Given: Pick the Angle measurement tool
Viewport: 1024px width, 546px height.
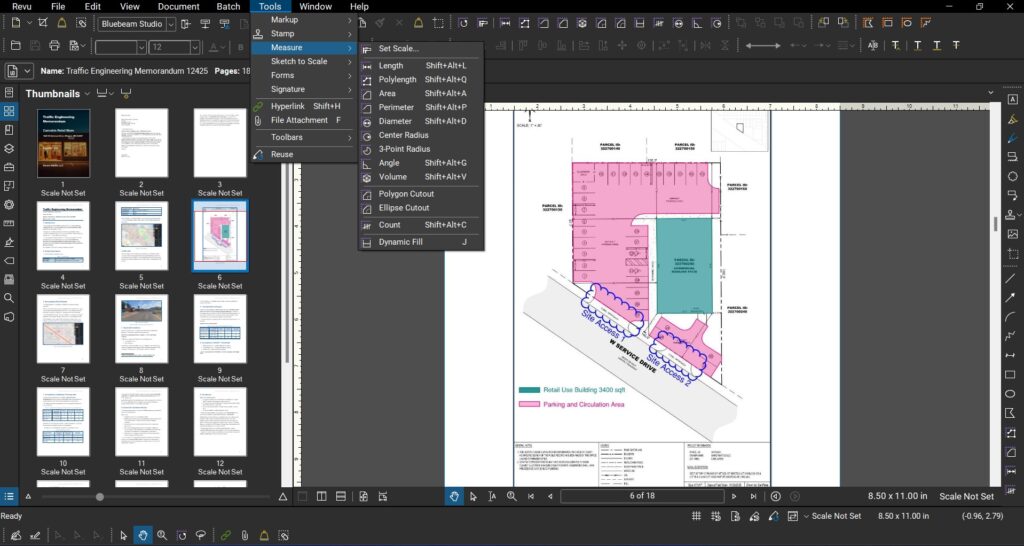Looking at the screenshot, I should click(421, 163).
